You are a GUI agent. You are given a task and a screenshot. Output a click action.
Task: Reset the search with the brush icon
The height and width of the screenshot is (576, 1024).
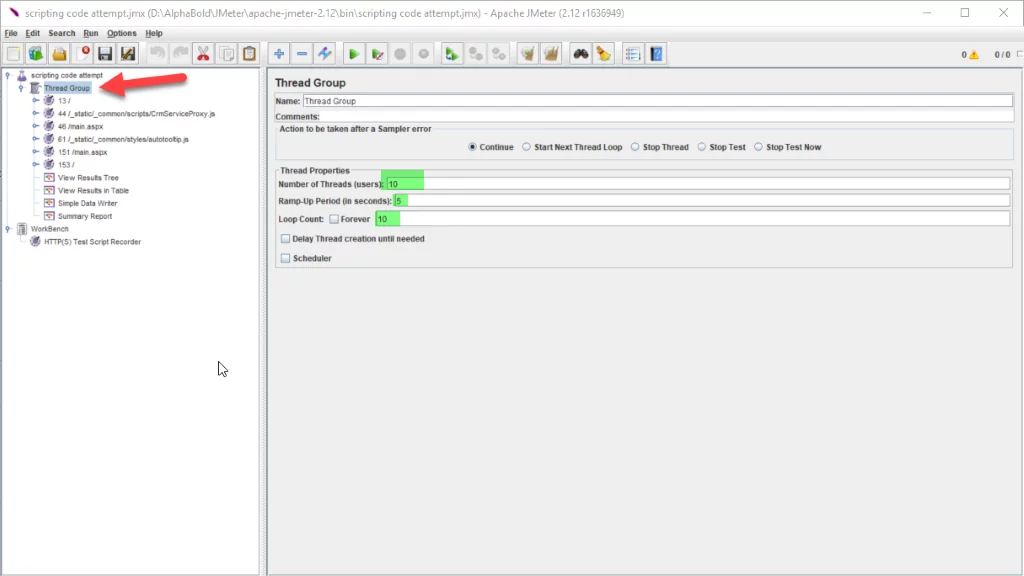603,54
